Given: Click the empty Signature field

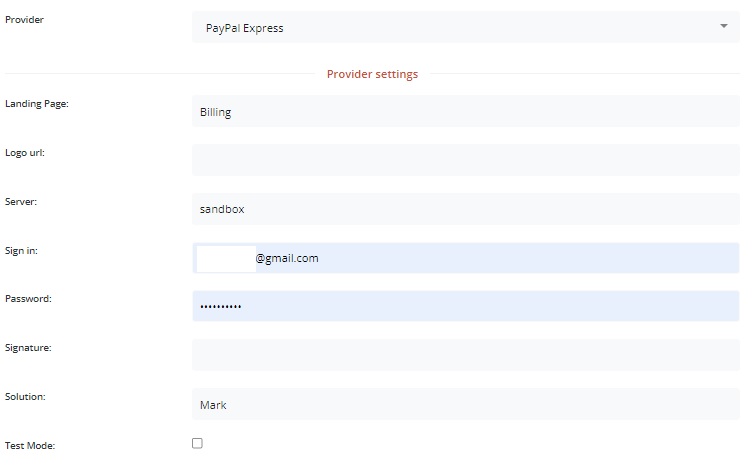Looking at the screenshot, I should pos(465,355).
